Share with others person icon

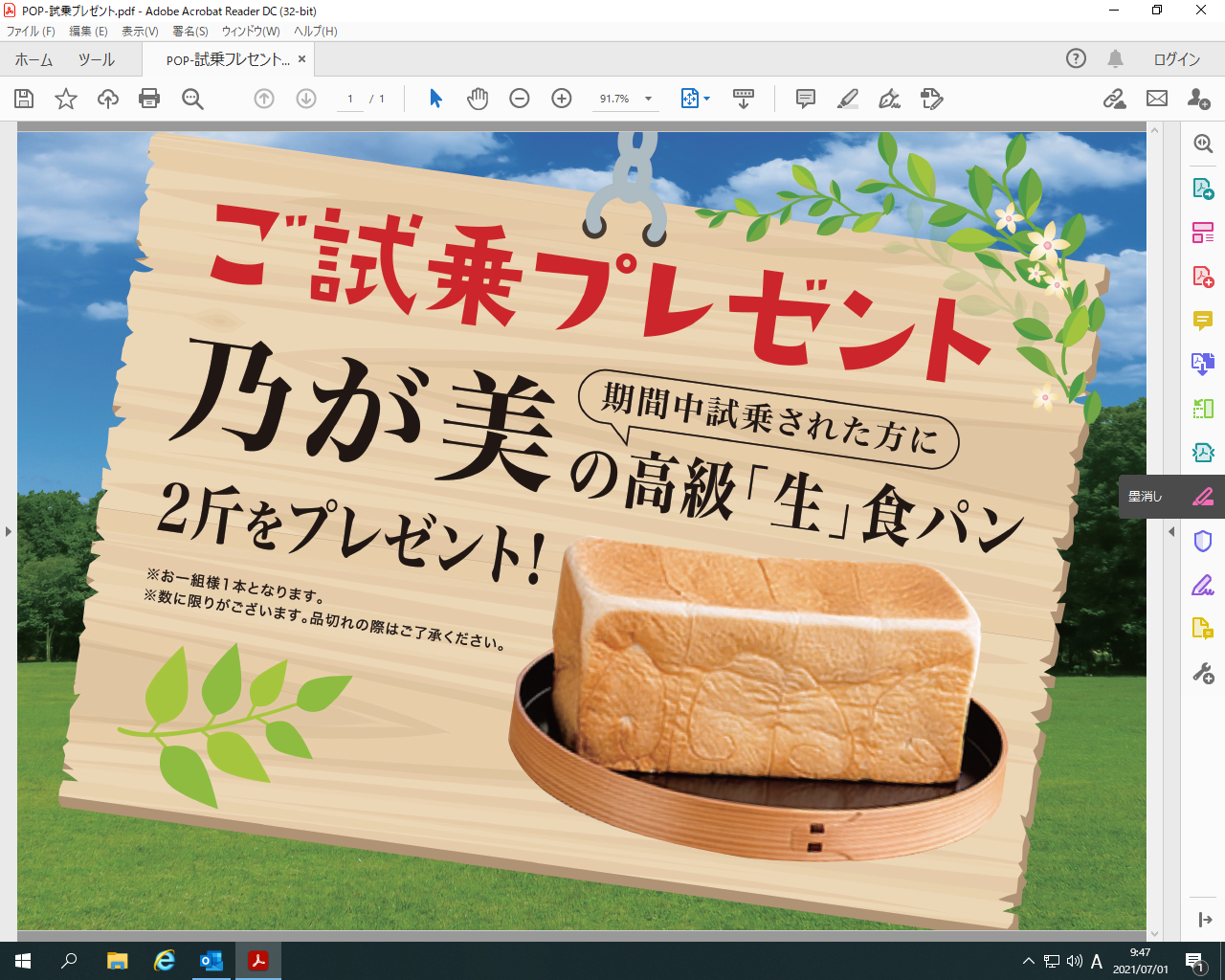(1199, 99)
